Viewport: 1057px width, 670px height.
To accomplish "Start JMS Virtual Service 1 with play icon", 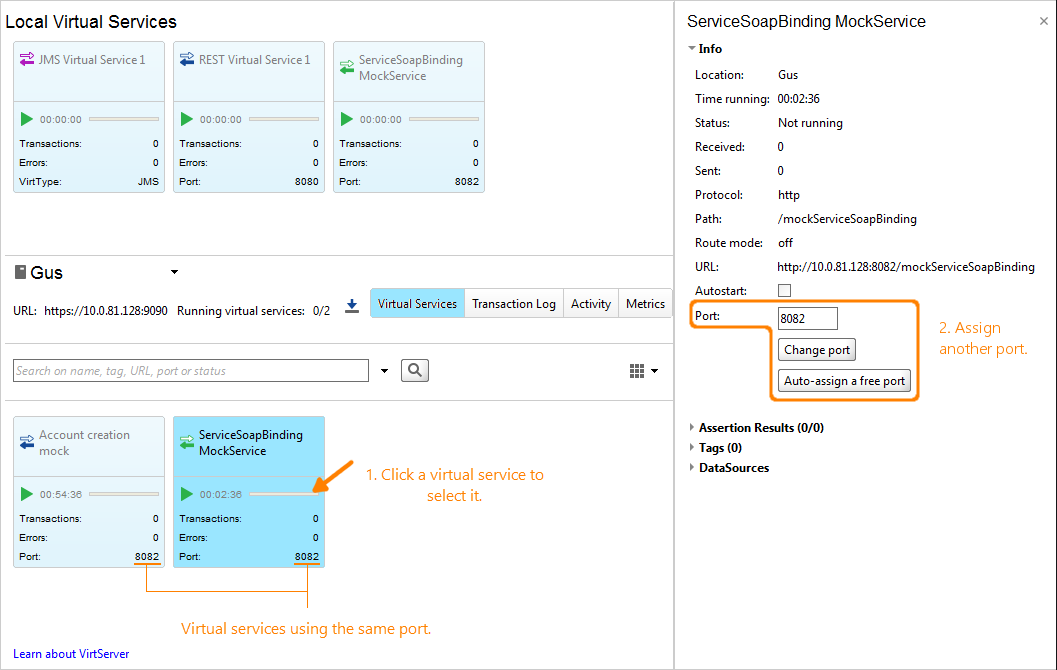I will click(27, 119).
